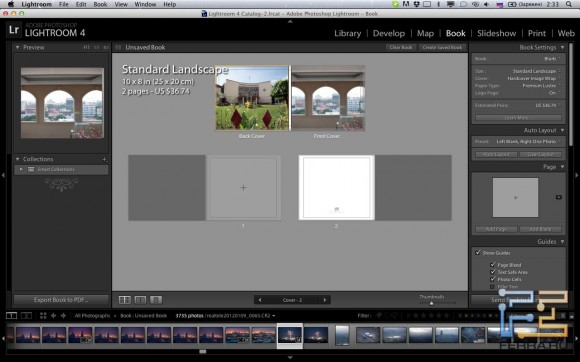Click the Clear Book button
580x362 pixels.
click(x=401, y=47)
